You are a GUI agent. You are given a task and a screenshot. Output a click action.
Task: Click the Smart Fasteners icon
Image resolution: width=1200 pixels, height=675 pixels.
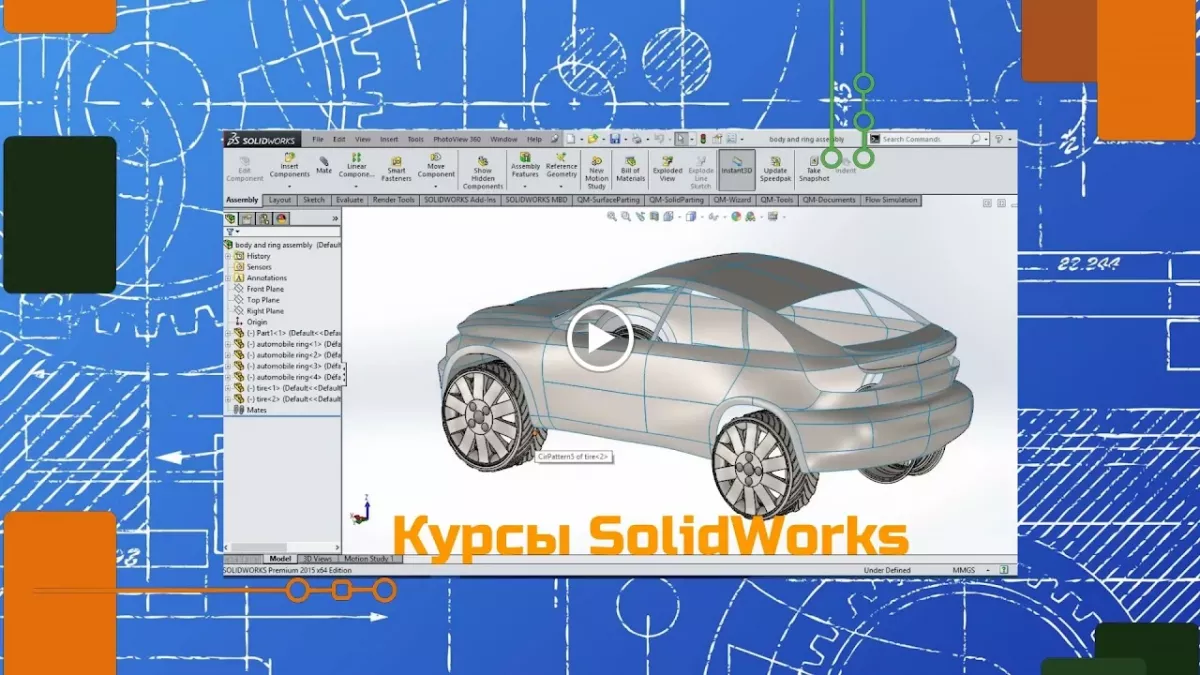coord(396,161)
